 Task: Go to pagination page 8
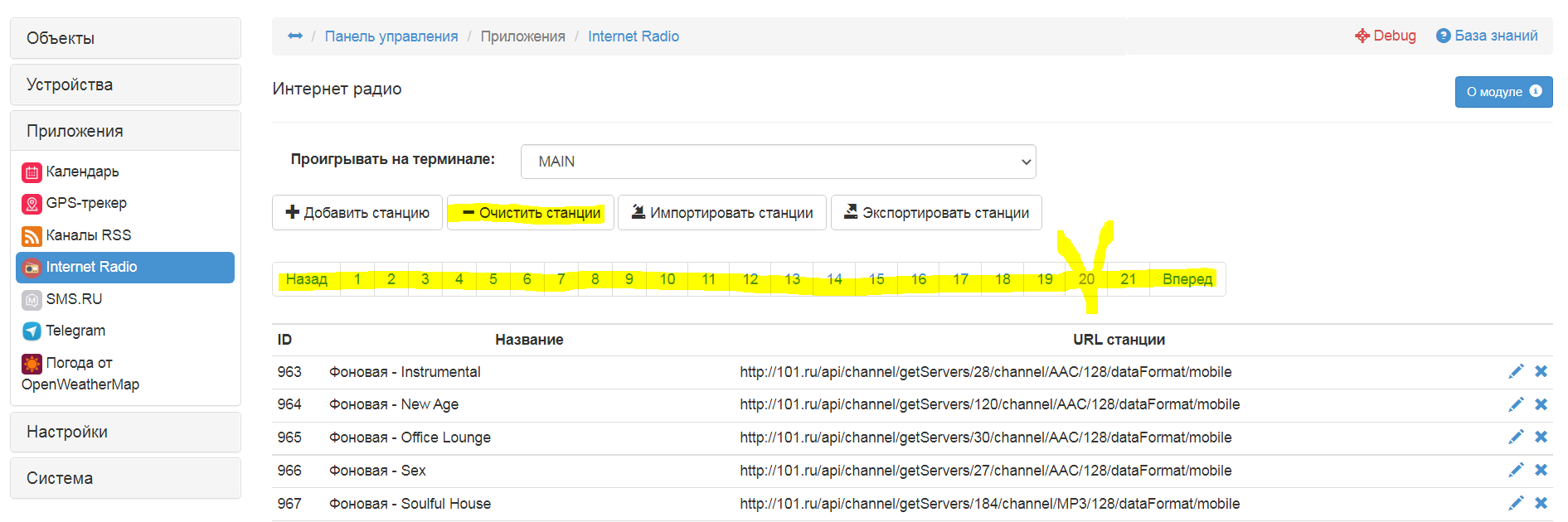(x=595, y=279)
